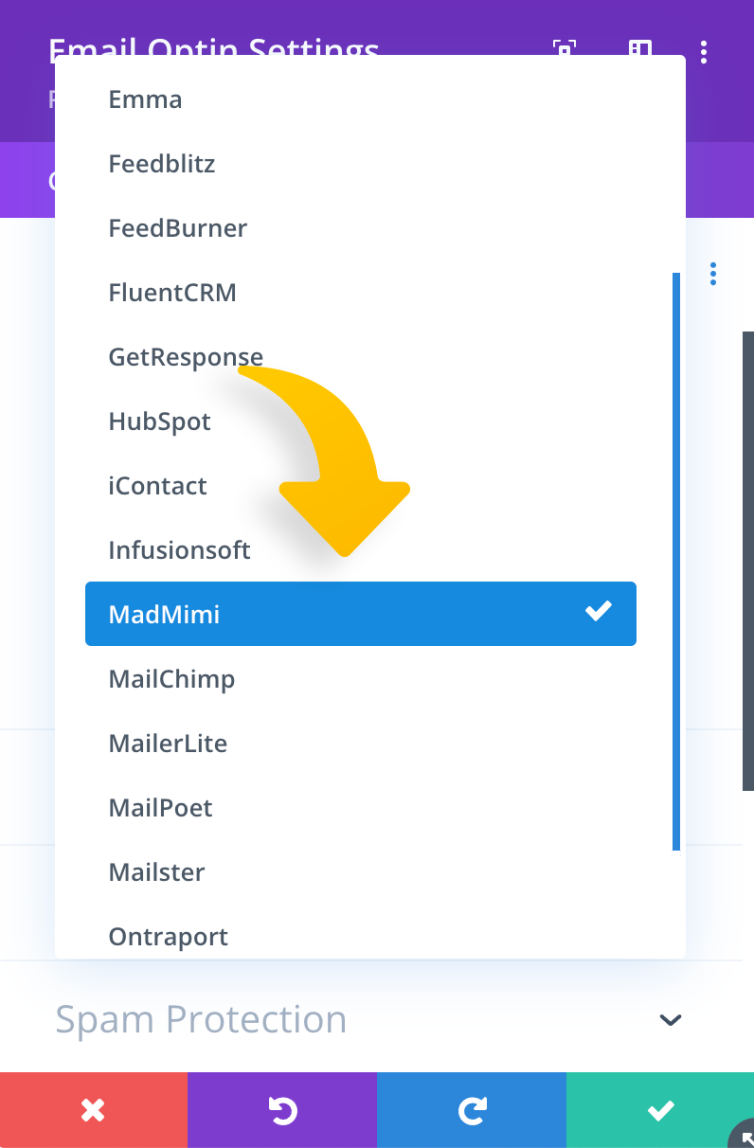Click the blue redo arrow icon
This screenshot has width=754, height=1148.
click(471, 1110)
